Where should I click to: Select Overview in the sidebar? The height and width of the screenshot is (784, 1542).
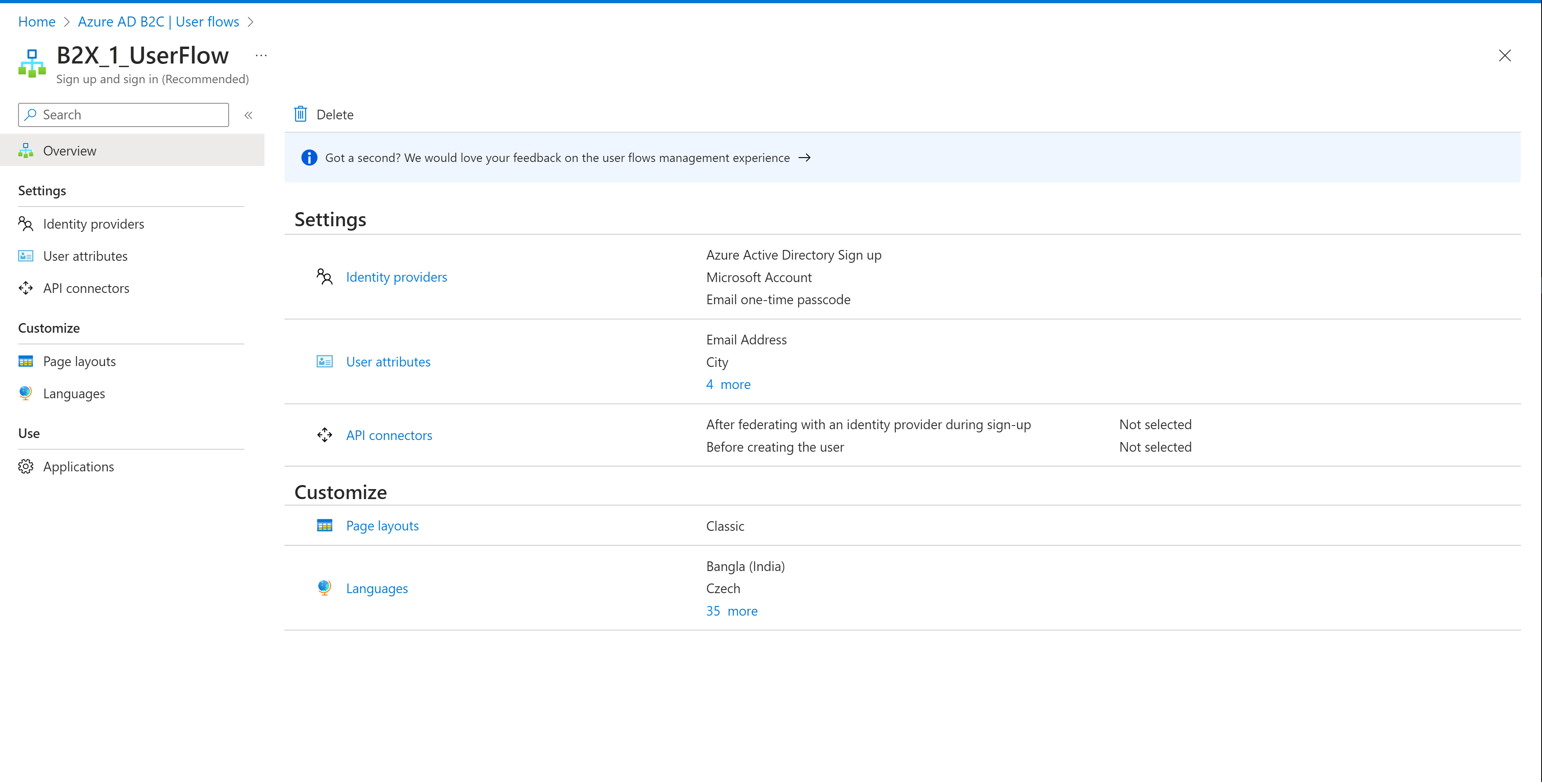(132, 151)
